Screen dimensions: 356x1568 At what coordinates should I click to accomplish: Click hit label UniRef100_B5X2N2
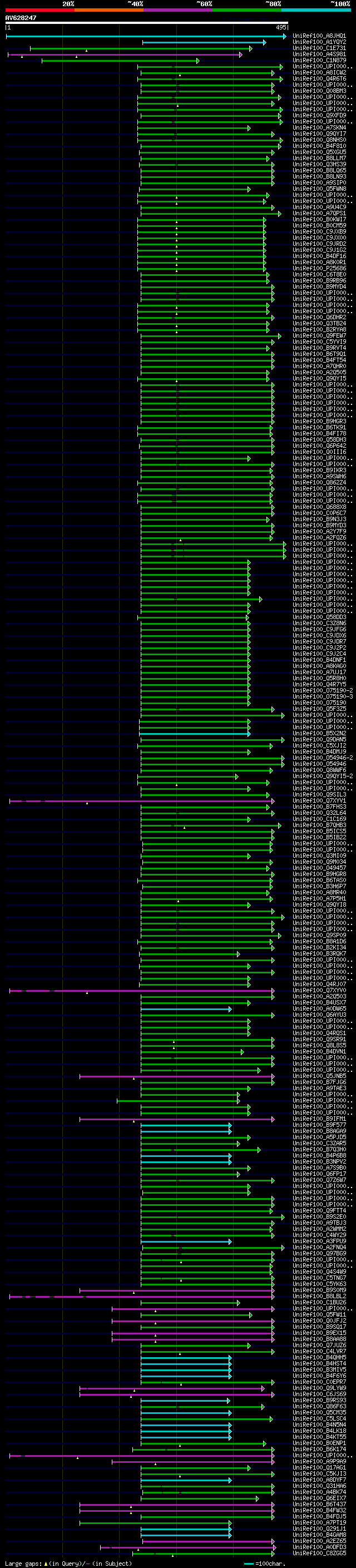pos(319,734)
